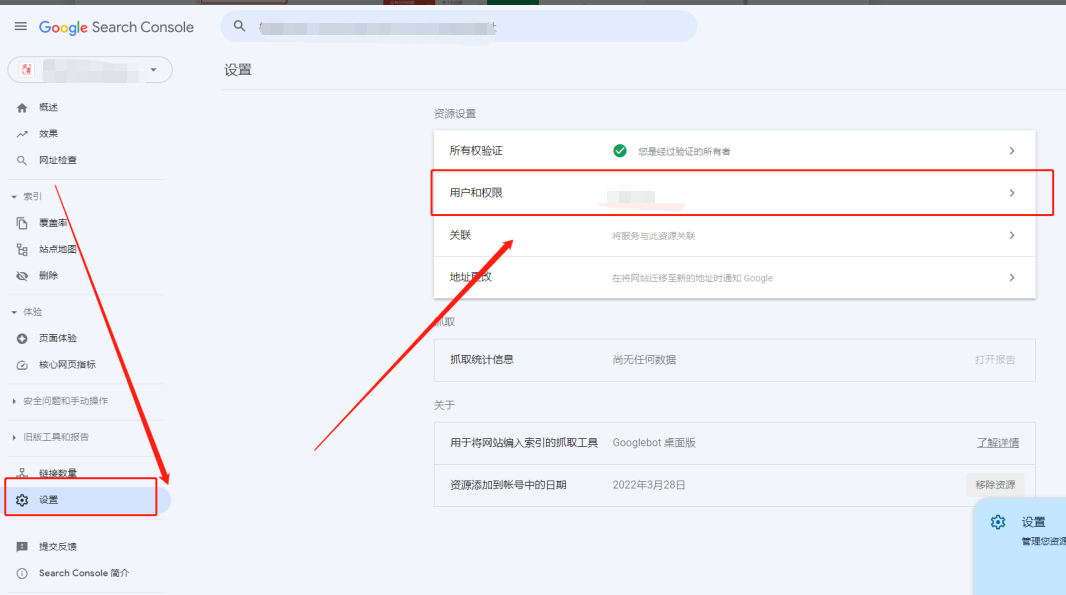This screenshot has height=595, width=1066.
Task: Expand the 安全问题和手动操作 section
Action: pos(14,401)
